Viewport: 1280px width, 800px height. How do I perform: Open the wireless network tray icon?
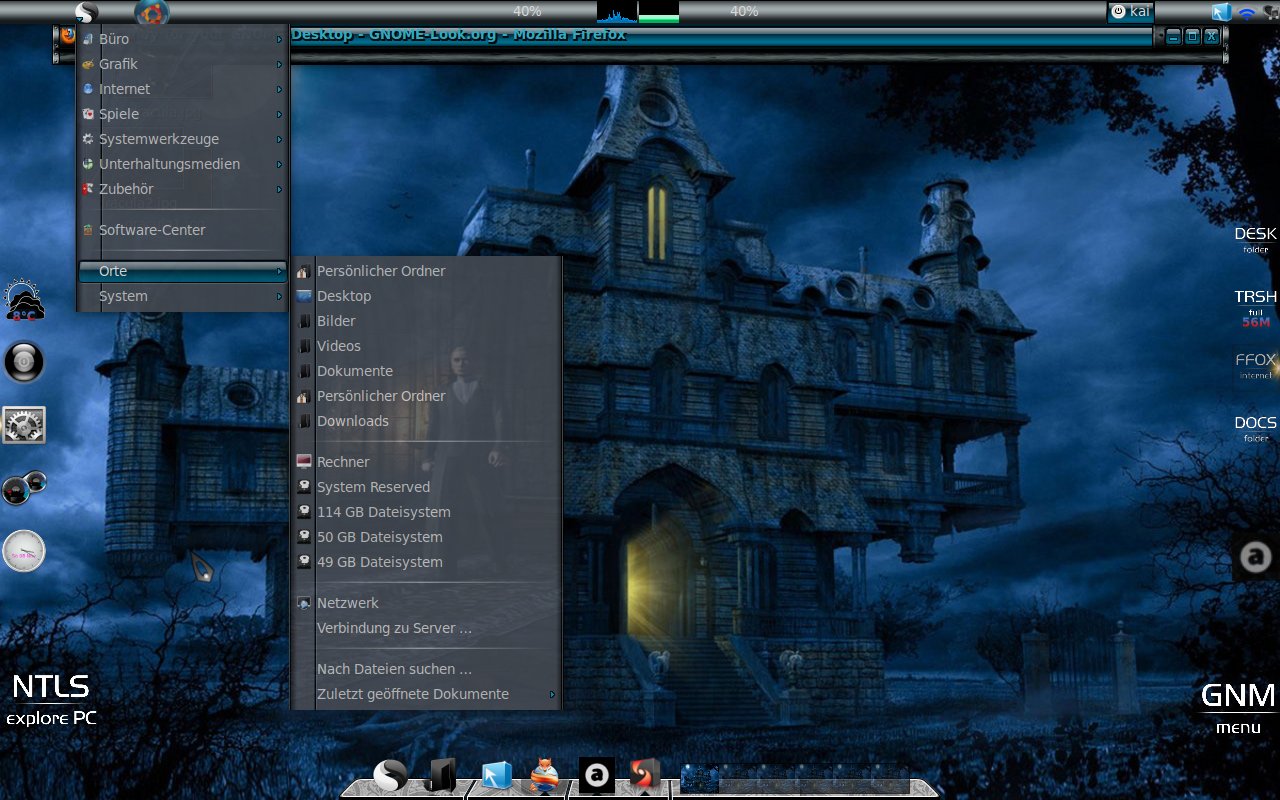(x=1247, y=13)
